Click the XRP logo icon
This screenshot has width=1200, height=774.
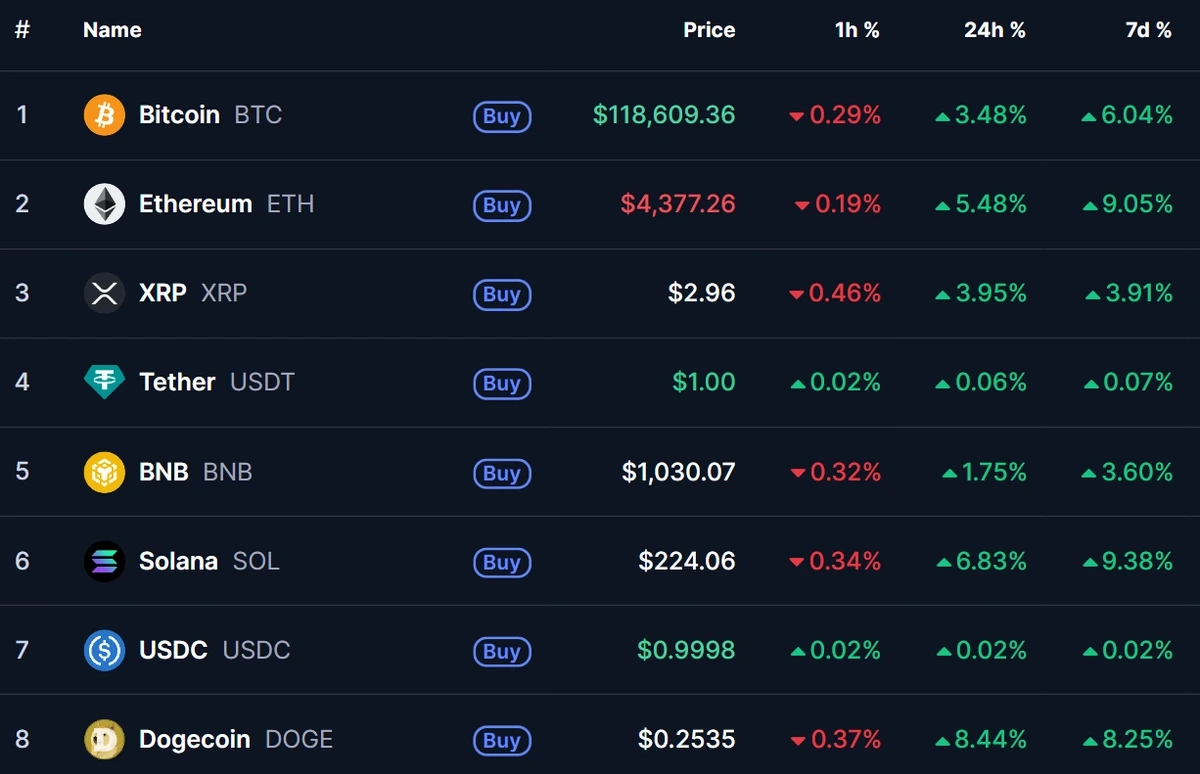pos(104,293)
